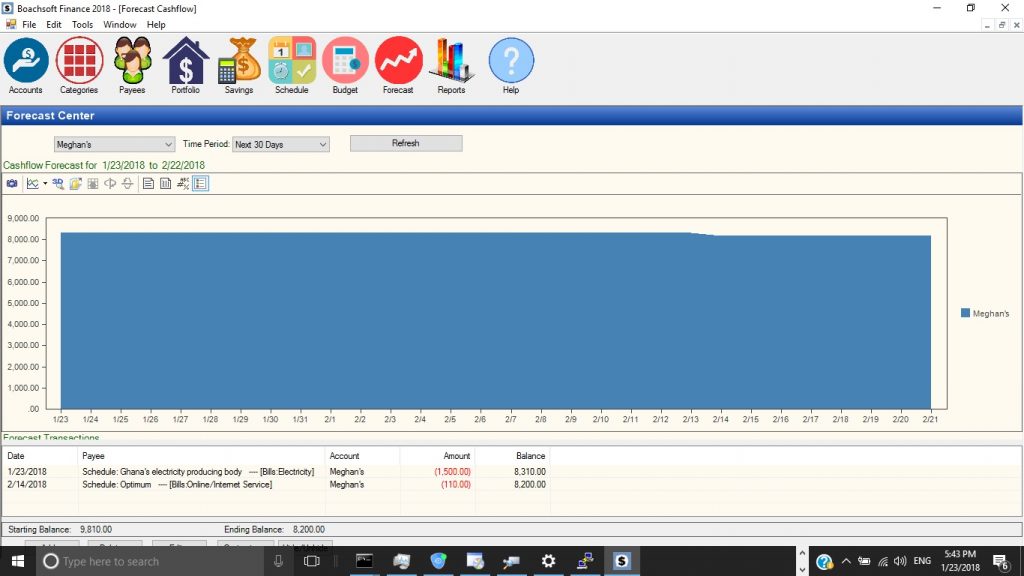The image size is (1024, 576).
Task: Click the 8,310.00 balance cell
Action: (x=530, y=472)
